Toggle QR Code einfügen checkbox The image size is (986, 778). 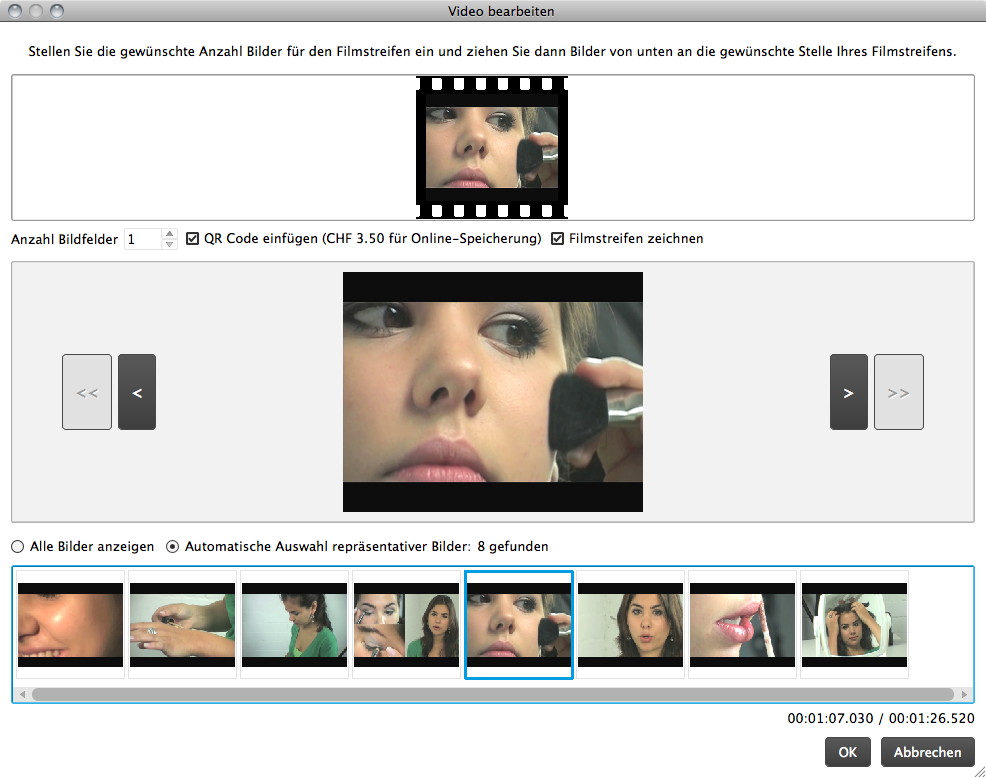(x=192, y=238)
